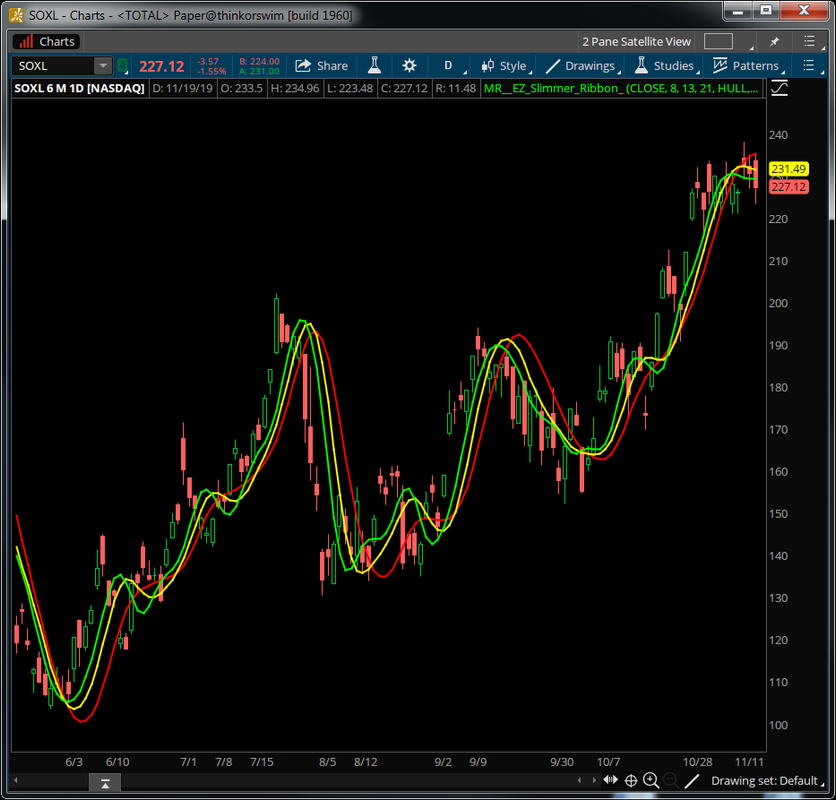Click the collapse panel arrow tab at bottom
This screenshot has width=836, height=800.
[x=105, y=783]
